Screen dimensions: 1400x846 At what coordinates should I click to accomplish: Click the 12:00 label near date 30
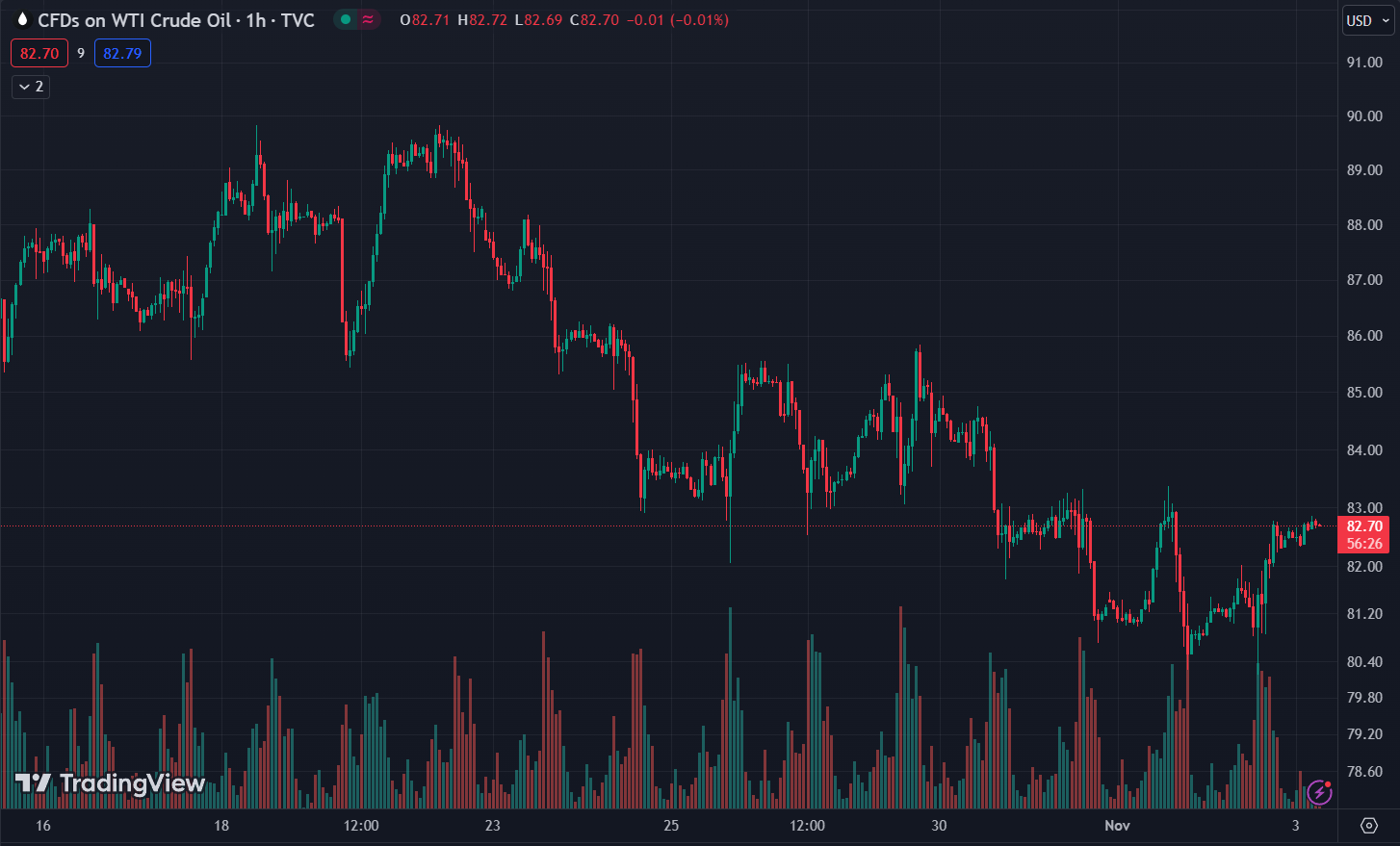coord(807,826)
